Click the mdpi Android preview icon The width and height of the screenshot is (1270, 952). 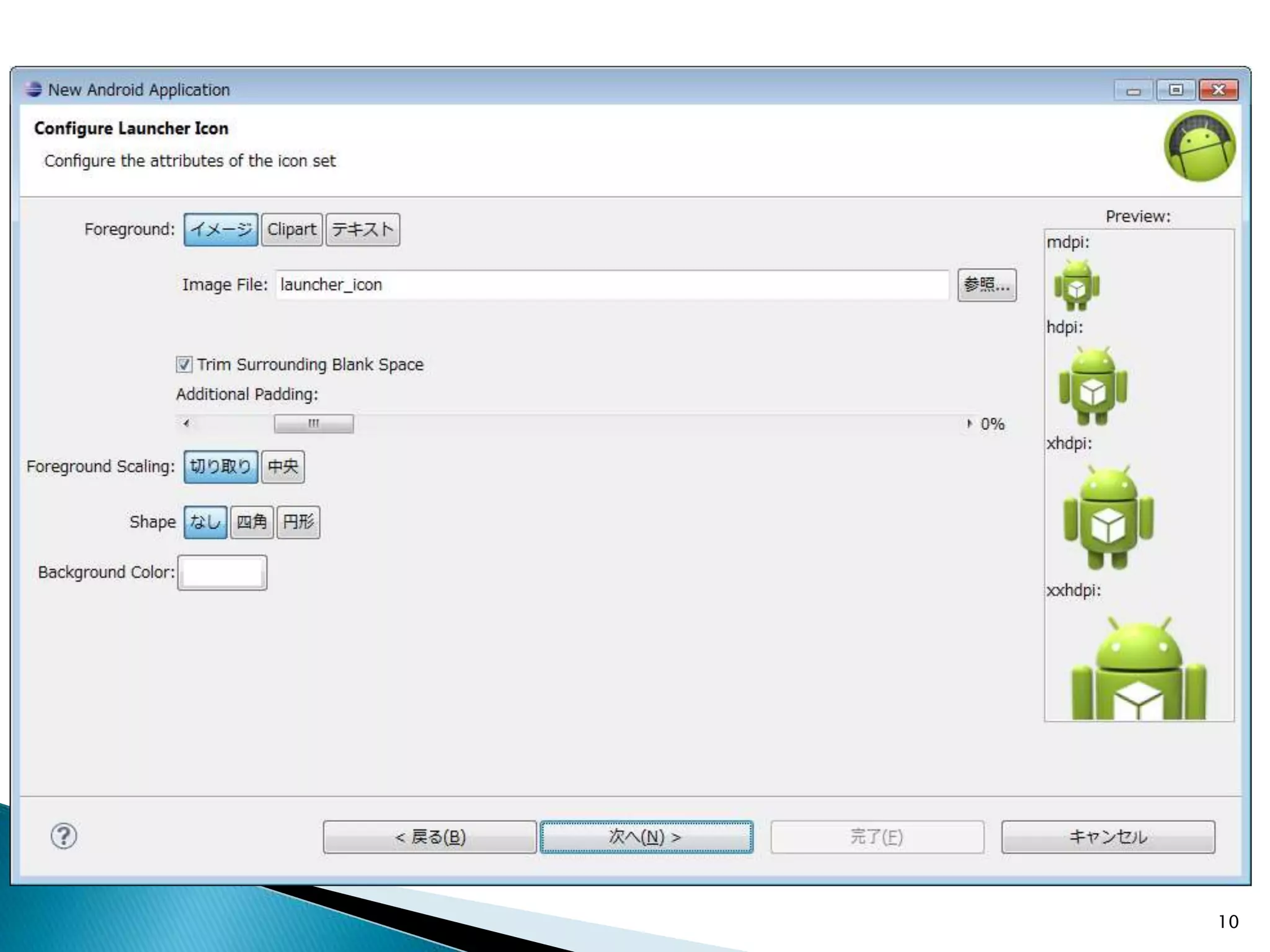(1077, 286)
